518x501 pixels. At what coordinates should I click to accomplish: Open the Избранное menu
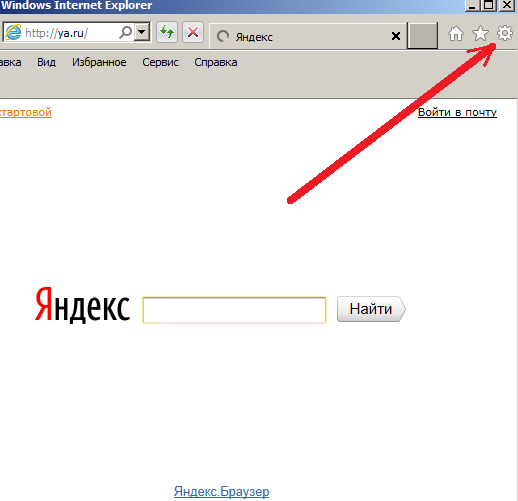point(99,62)
